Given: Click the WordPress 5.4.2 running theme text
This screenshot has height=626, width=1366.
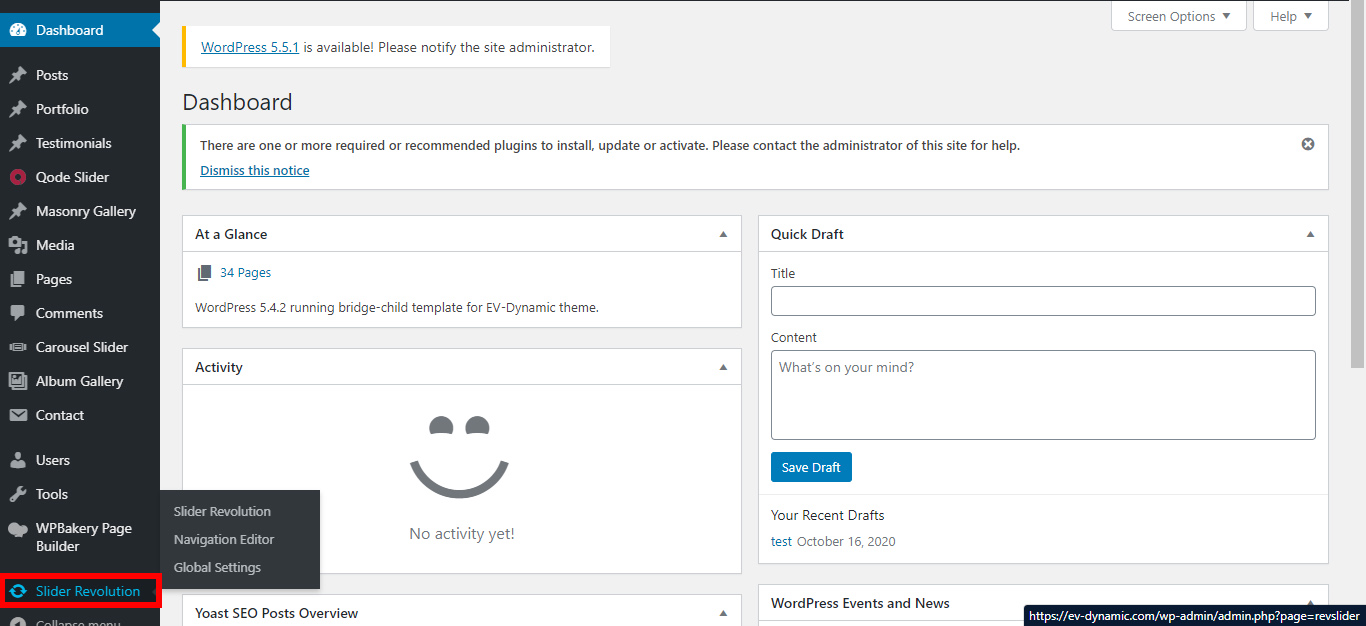Looking at the screenshot, I should [397, 308].
